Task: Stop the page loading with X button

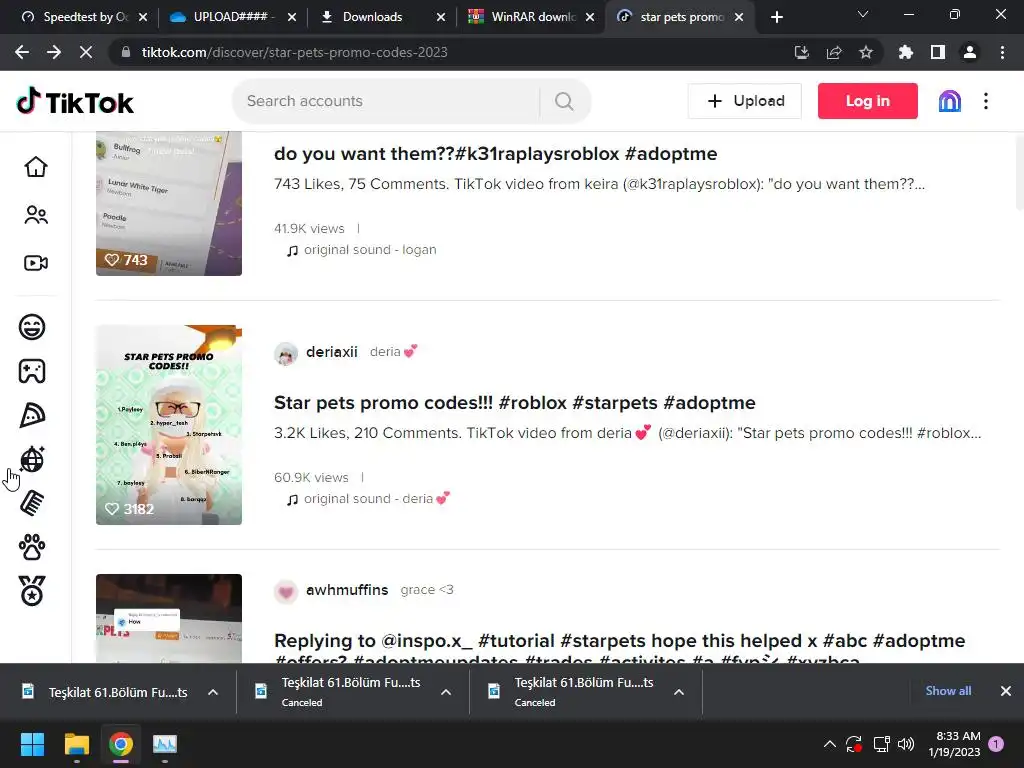Action: (x=86, y=52)
